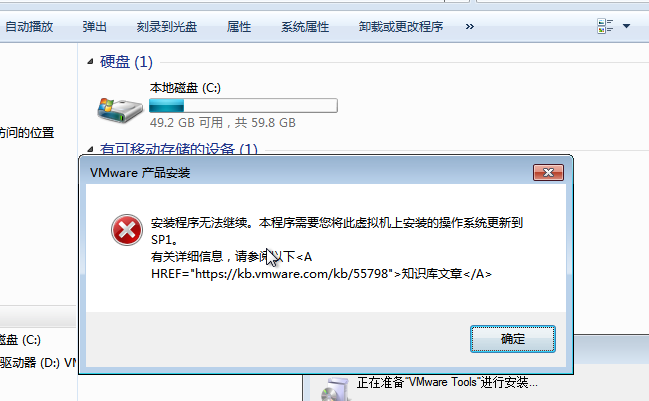The height and width of the screenshot is (401, 649).
Task: Click 刻录到光盘 toolbar command
Action: pyautogui.click(x=167, y=27)
